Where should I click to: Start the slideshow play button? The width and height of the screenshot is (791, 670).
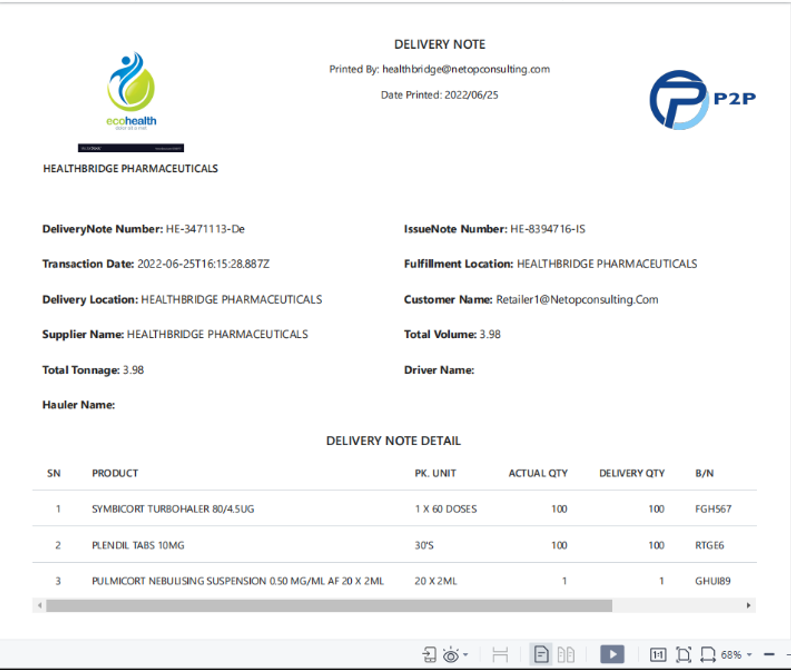[612, 654]
